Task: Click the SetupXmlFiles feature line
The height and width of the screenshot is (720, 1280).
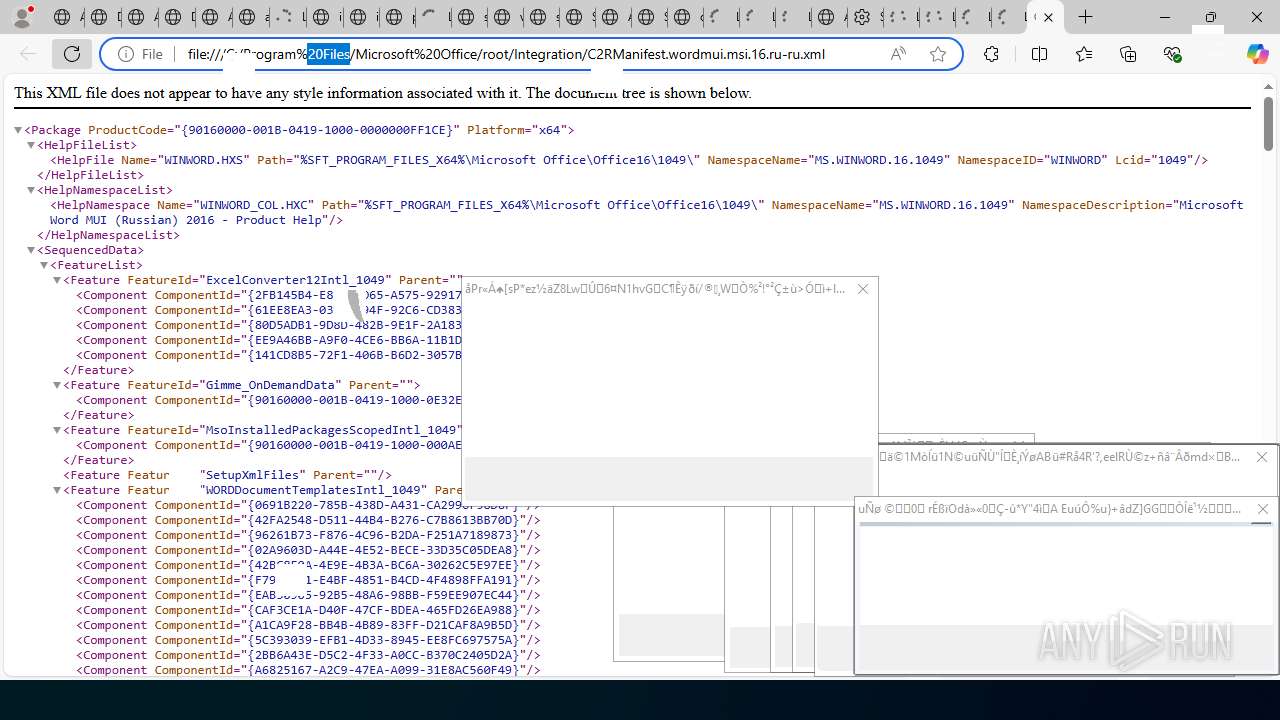Action: pos(228,475)
